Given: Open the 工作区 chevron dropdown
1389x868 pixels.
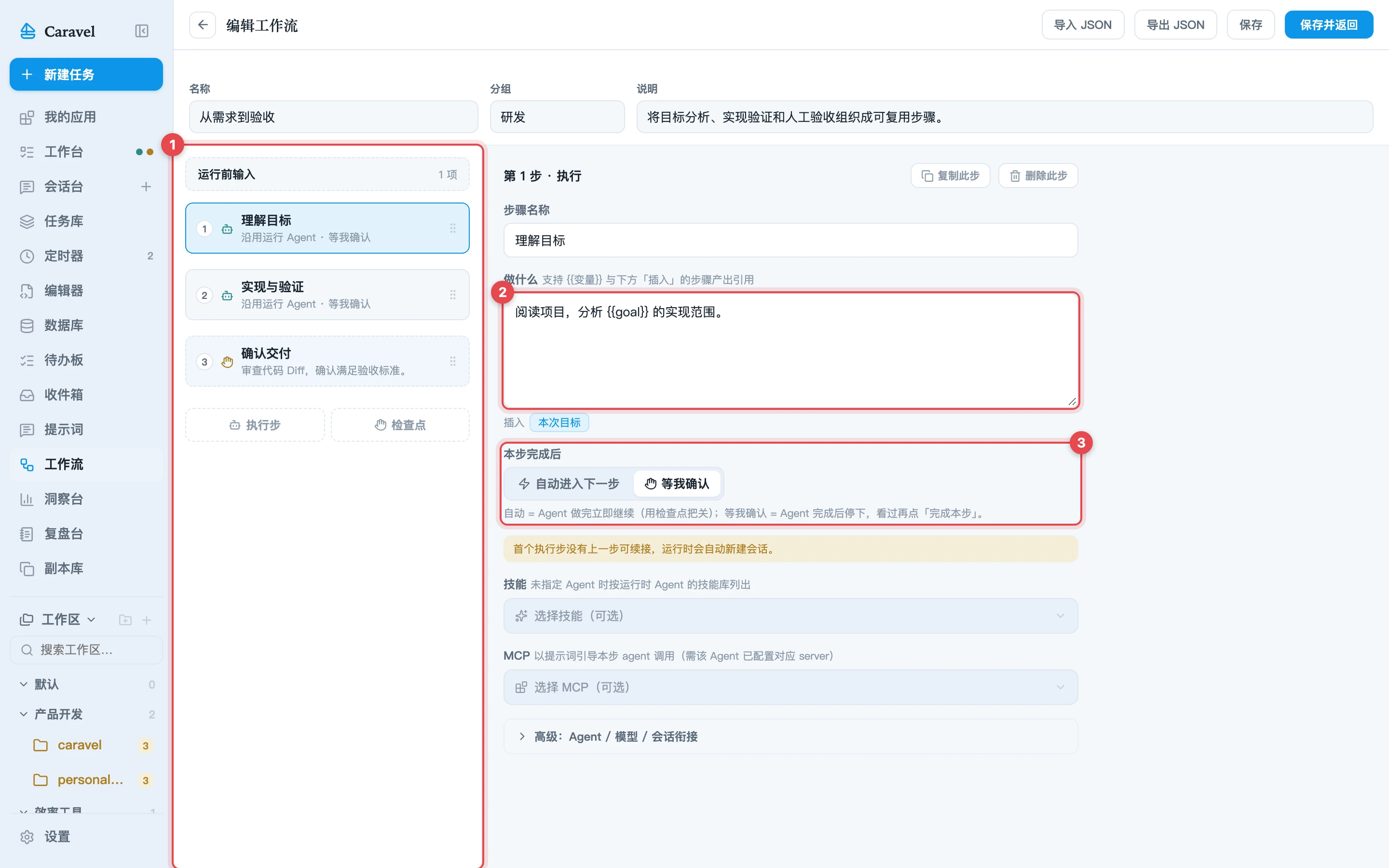Looking at the screenshot, I should (x=91, y=620).
